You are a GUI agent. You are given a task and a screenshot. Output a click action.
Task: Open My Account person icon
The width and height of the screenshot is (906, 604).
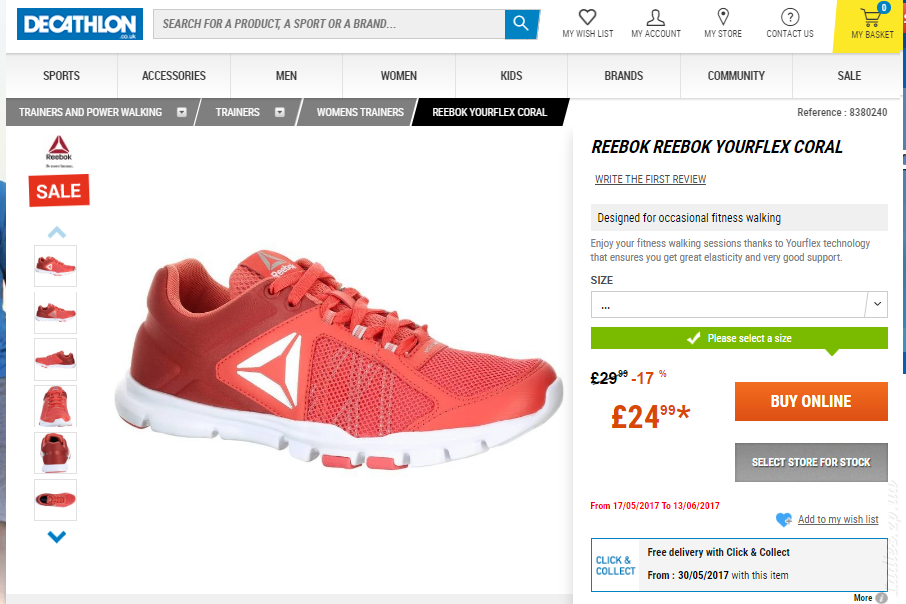pyautogui.click(x=655, y=18)
